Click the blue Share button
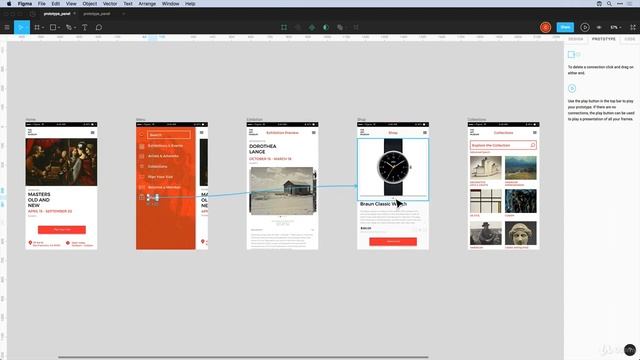Viewport: 640px width, 360px height. point(565,27)
